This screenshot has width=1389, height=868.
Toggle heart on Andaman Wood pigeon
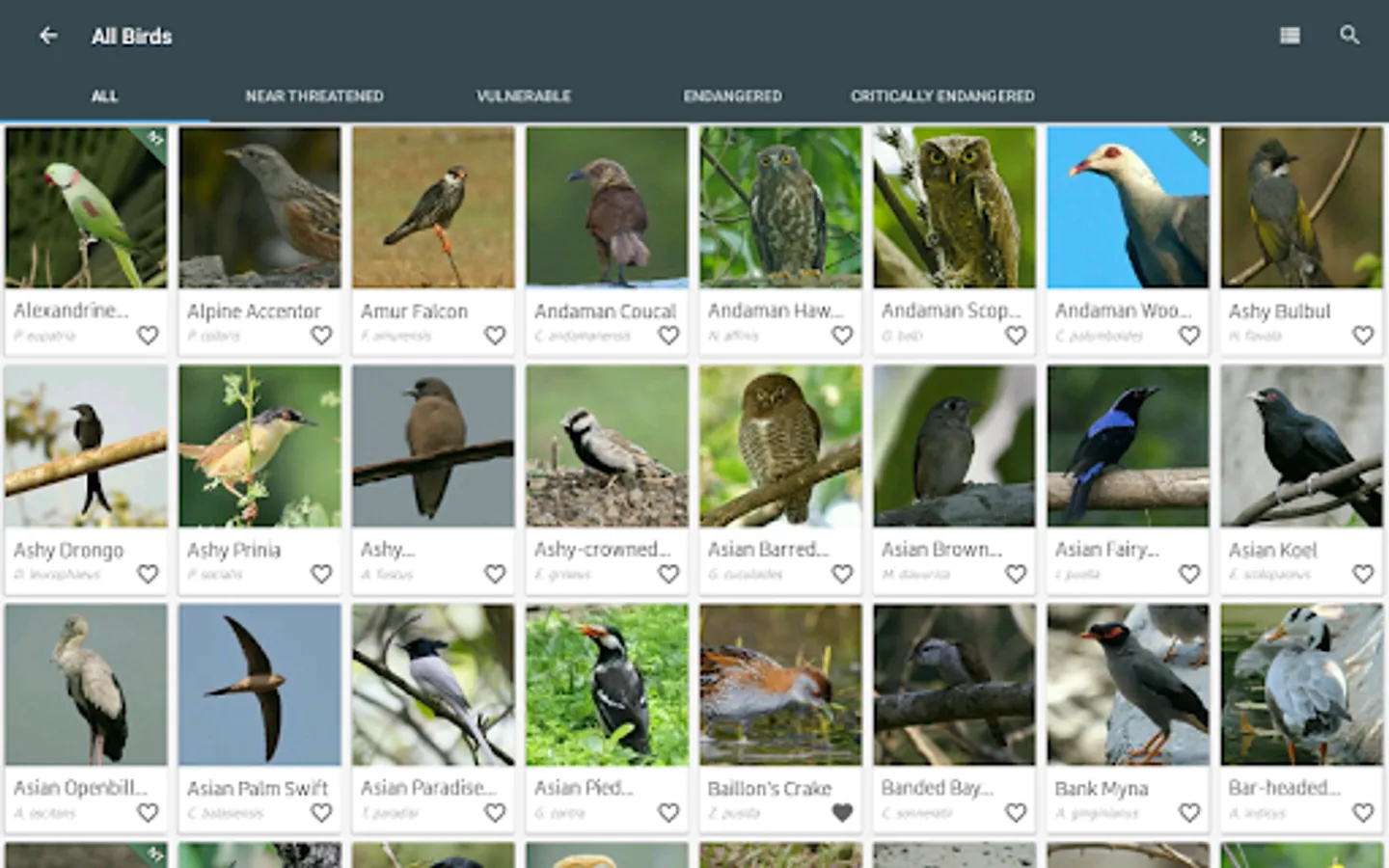pyautogui.click(x=1189, y=336)
